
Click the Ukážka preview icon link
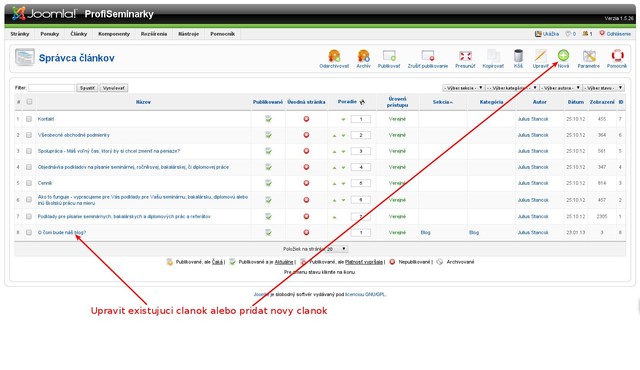547,34
